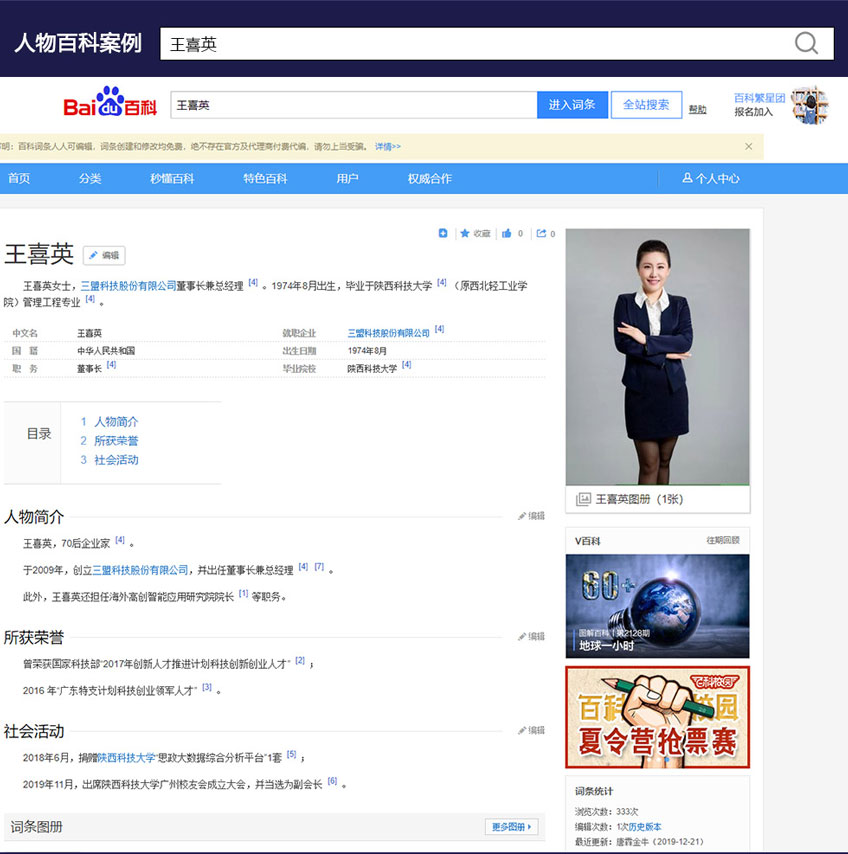Click reference [6] after 副会长
Viewport: 848px width, 854px height.
click(332, 781)
